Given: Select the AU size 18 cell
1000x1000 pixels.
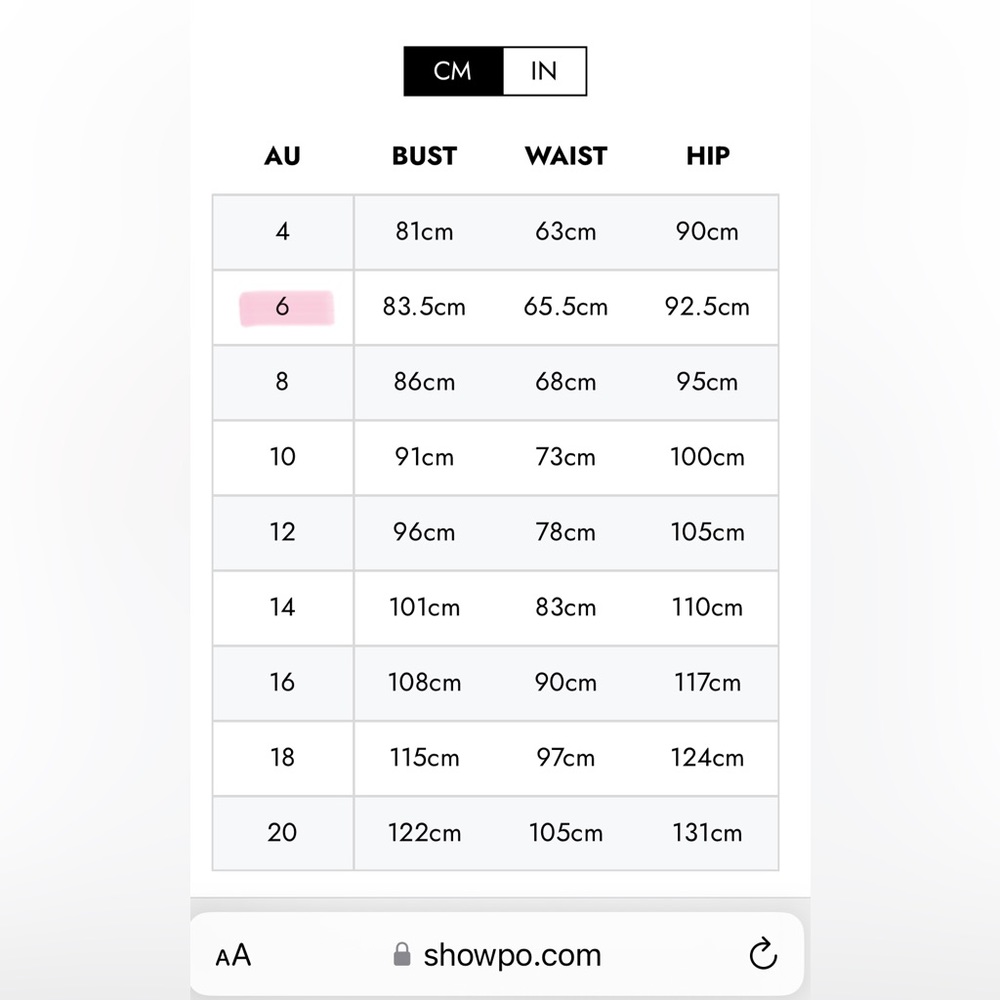Looking at the screenshot, I should pyautogui.click(x=283, y=758).
